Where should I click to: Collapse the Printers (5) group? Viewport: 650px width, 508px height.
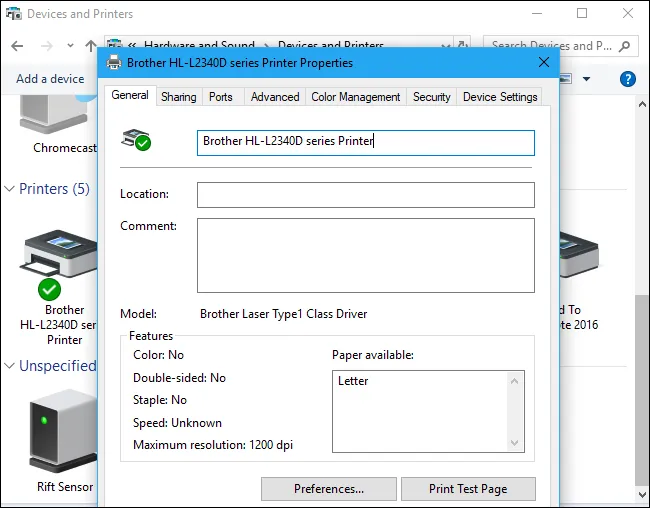(x=9, y=189)
